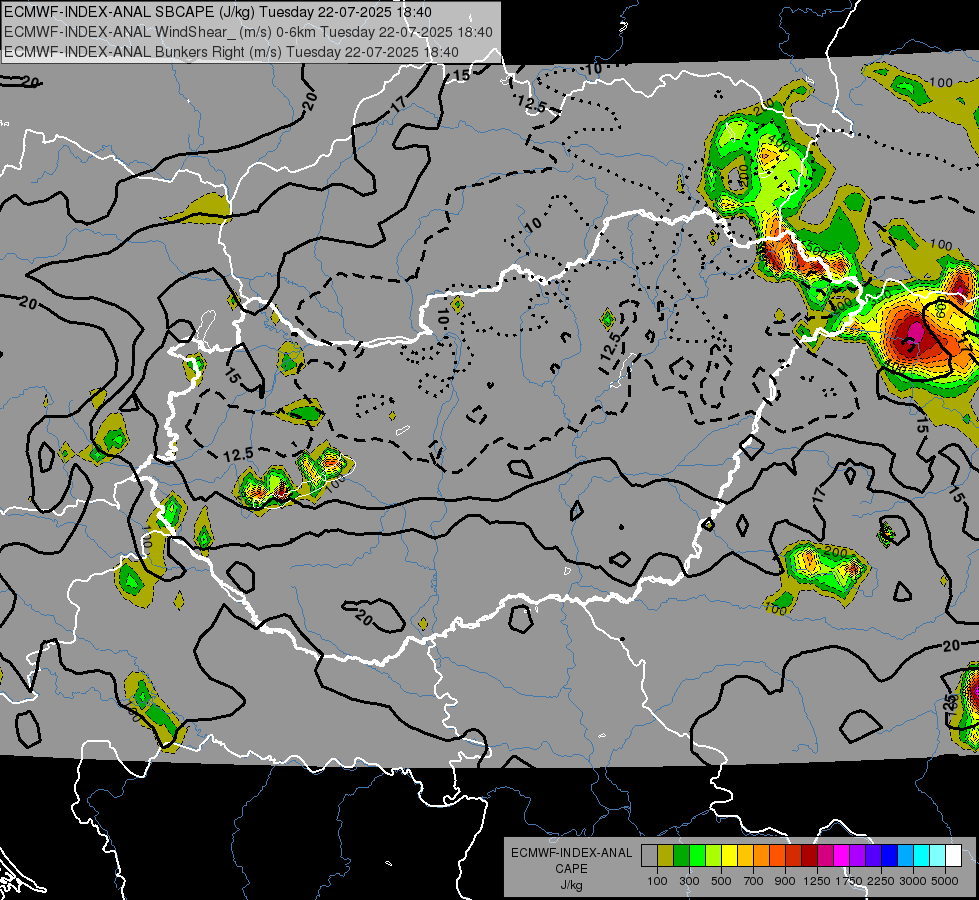Click the legend value label 100
This screenshot has width=979, height=900.
pyautogui.click(x=657, y=881)
